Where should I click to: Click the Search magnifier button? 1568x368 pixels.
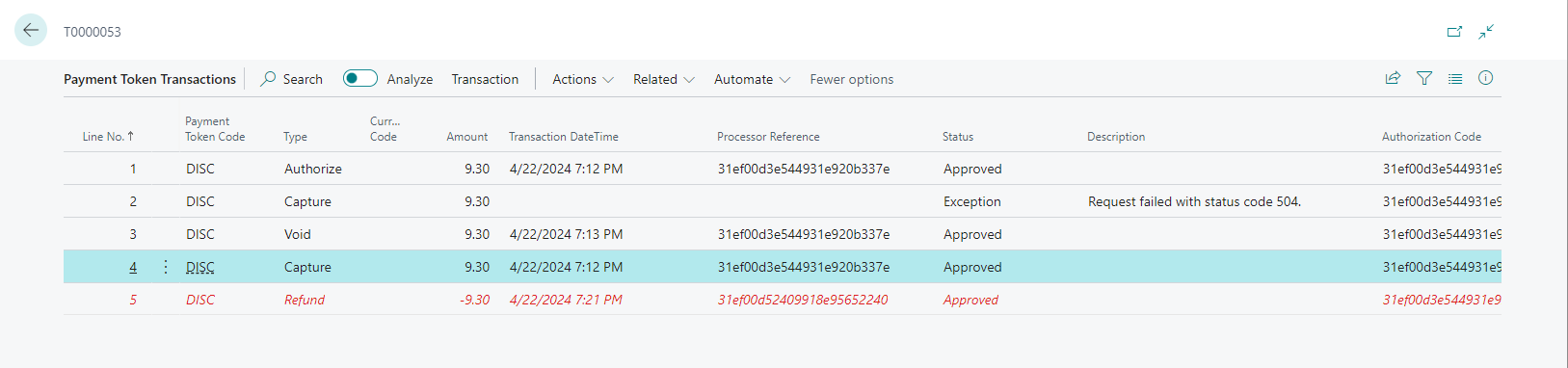click(291, 79)
